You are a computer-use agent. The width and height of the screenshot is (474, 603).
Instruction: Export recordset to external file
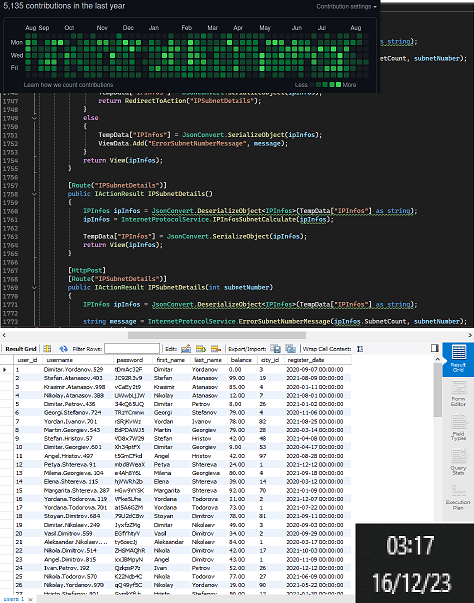pos(275,349)
